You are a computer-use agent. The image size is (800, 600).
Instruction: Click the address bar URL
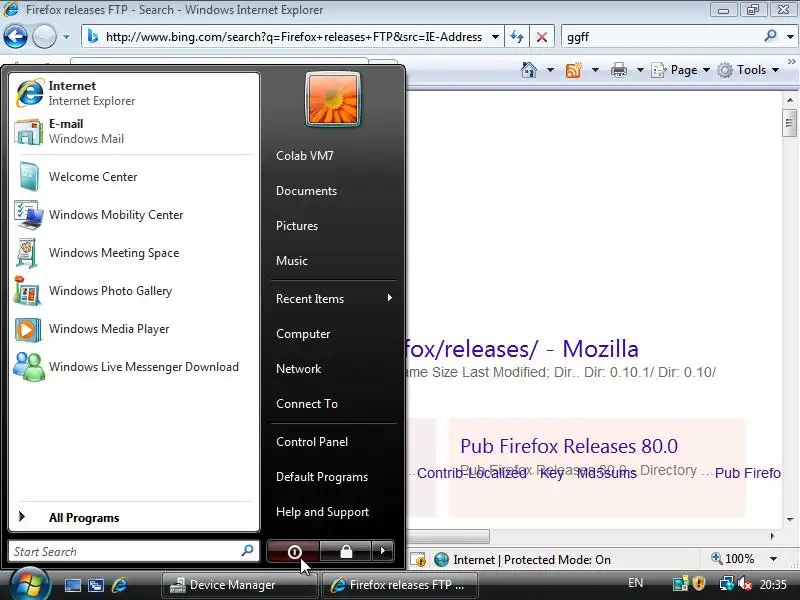(x=293, y=37)
